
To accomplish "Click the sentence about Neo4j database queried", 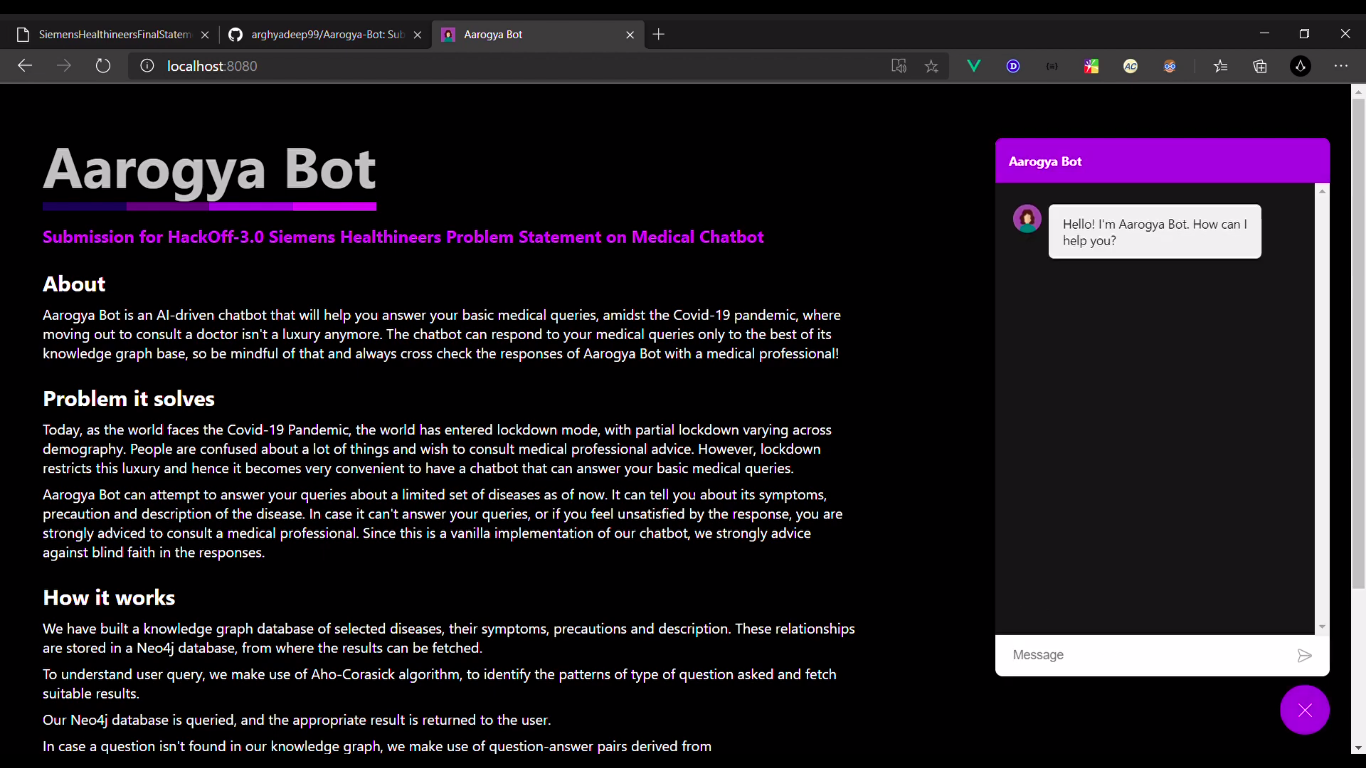I will tap(297, 720).
